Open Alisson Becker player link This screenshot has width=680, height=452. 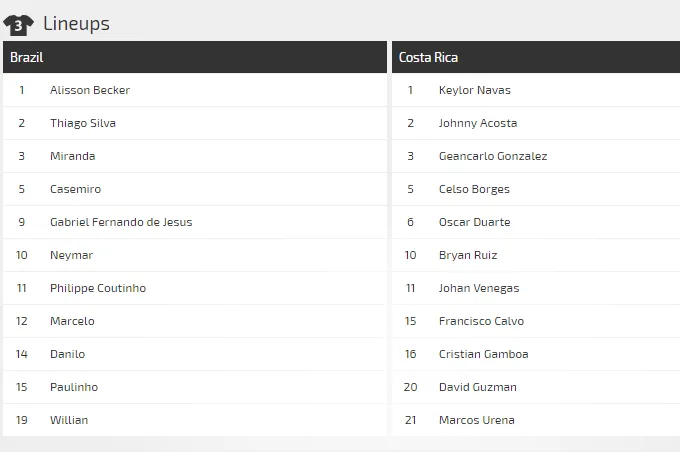point(90,90)
